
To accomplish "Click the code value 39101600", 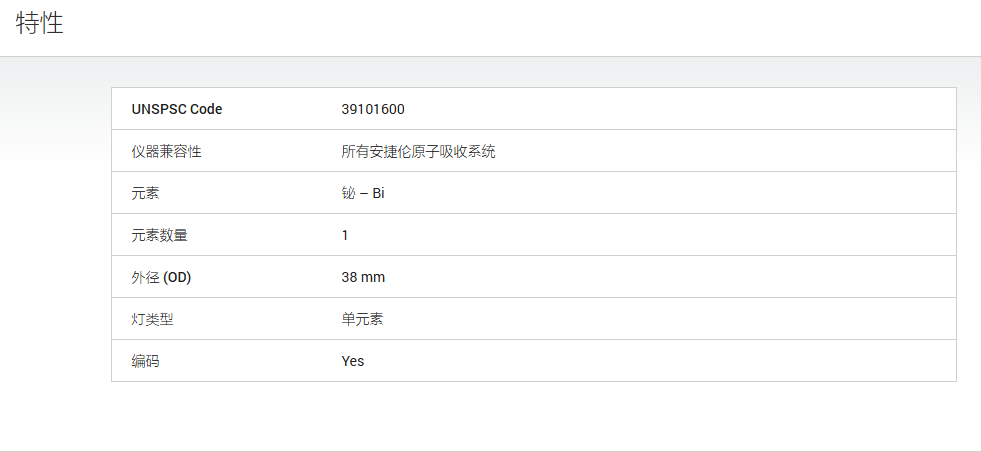I will click(x=373, y=109).
